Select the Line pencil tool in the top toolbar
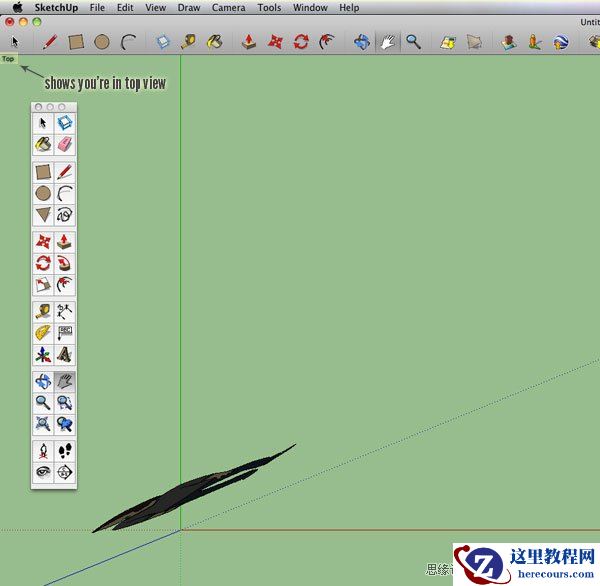 pyautogui.click(x=50, y=42)
